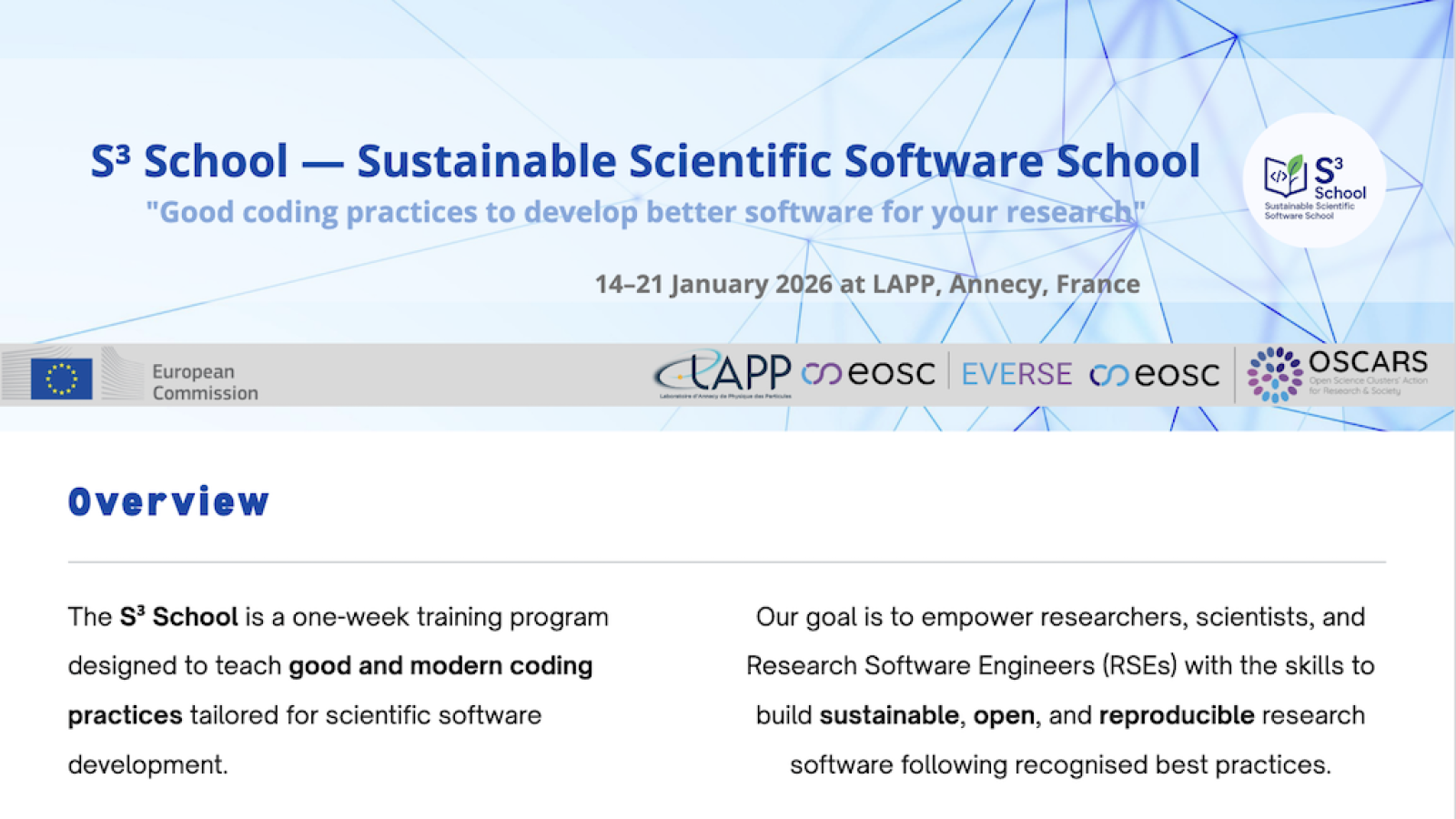Click the bold word "reproducible"
Screen dimensions: 1456x819
(1176, 715)
